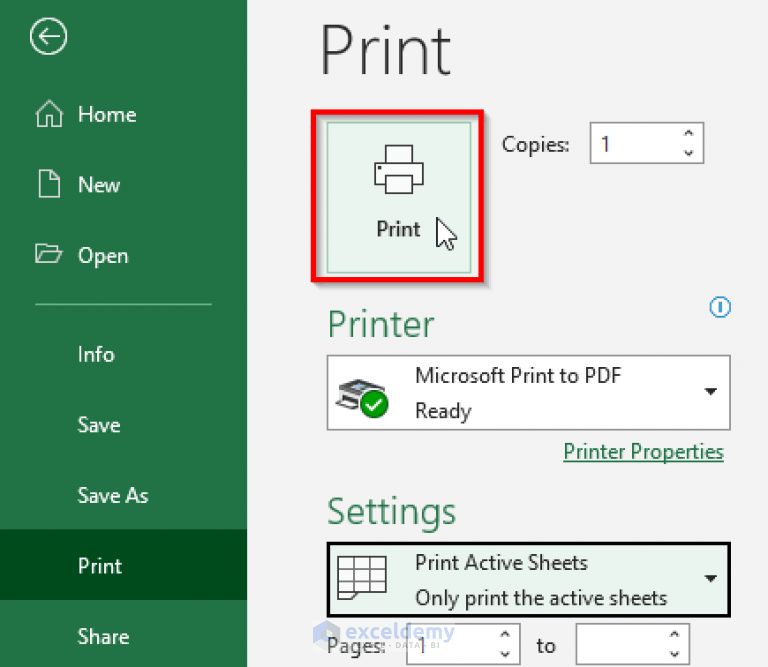
Task: Click the Microsoft Print to PDF printer icon
Action: click(x=361, y=398)
